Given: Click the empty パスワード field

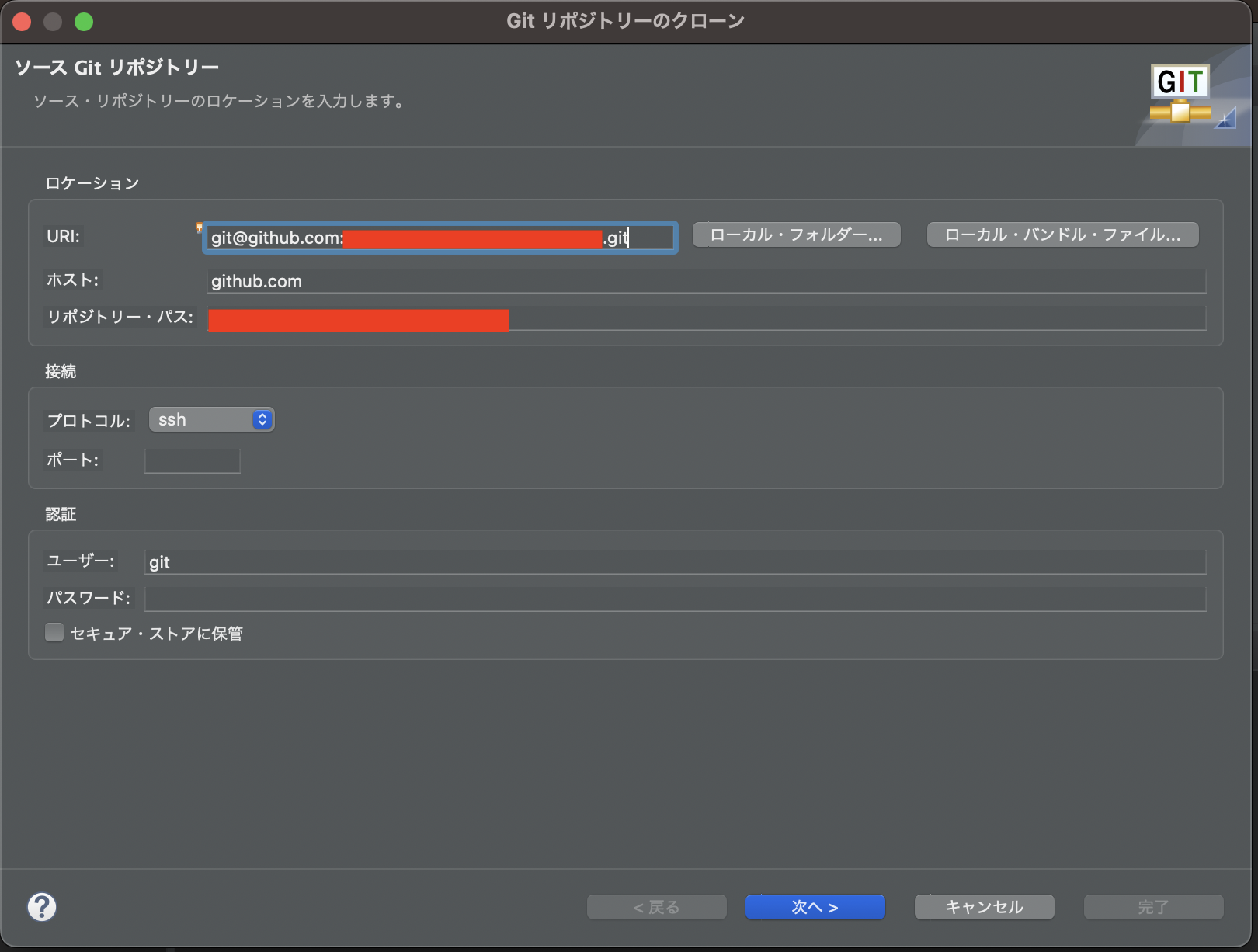Looking at the screenshot, I should (x=544, y=598).
